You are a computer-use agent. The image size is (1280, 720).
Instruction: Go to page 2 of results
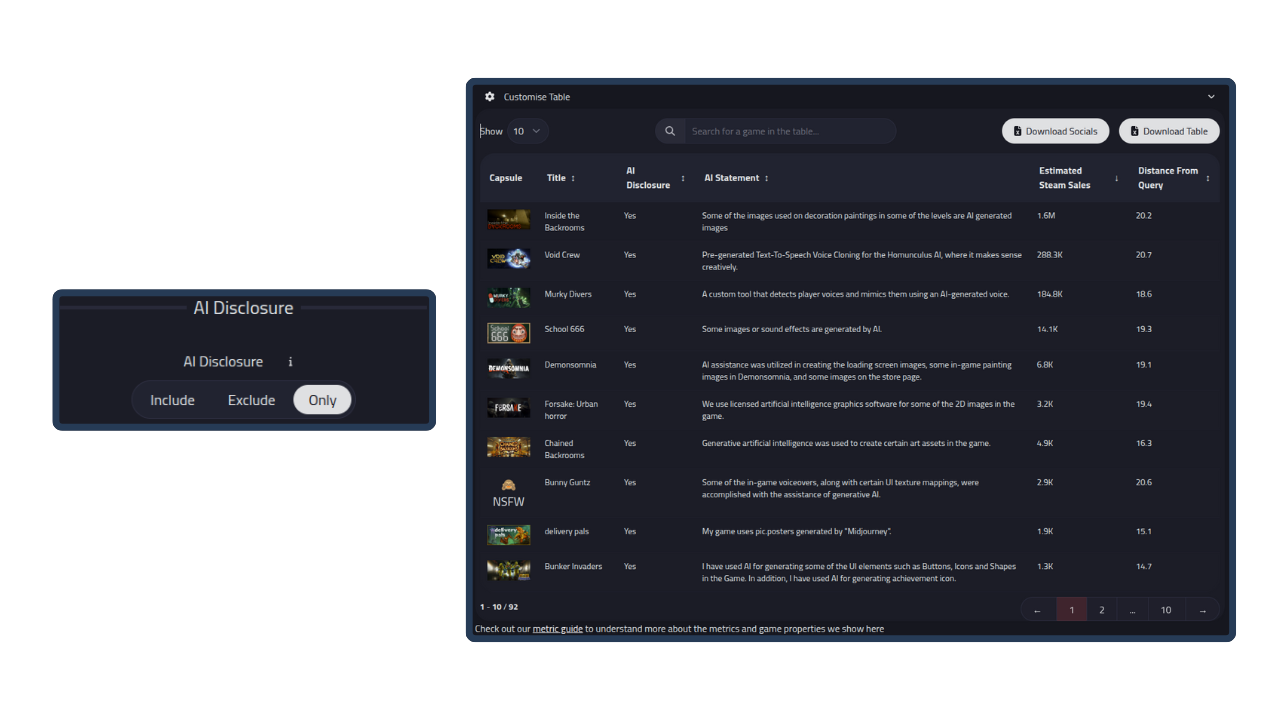pyautogui.click(x=1102, y=610)
